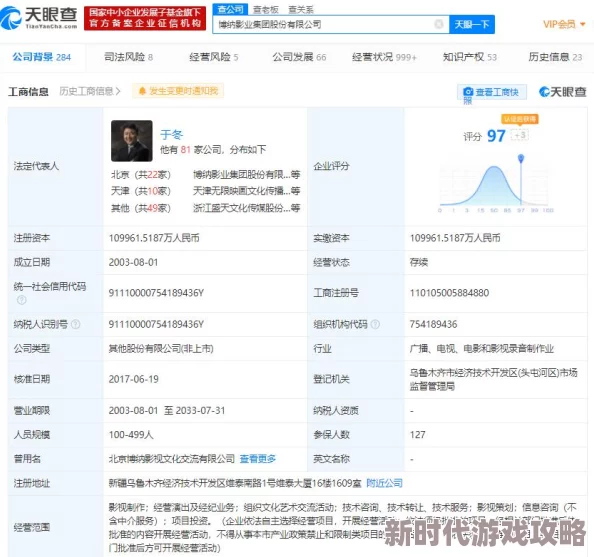Select the 查老板 search tab
The image size is (594, 557).
(x=266, y=9)
